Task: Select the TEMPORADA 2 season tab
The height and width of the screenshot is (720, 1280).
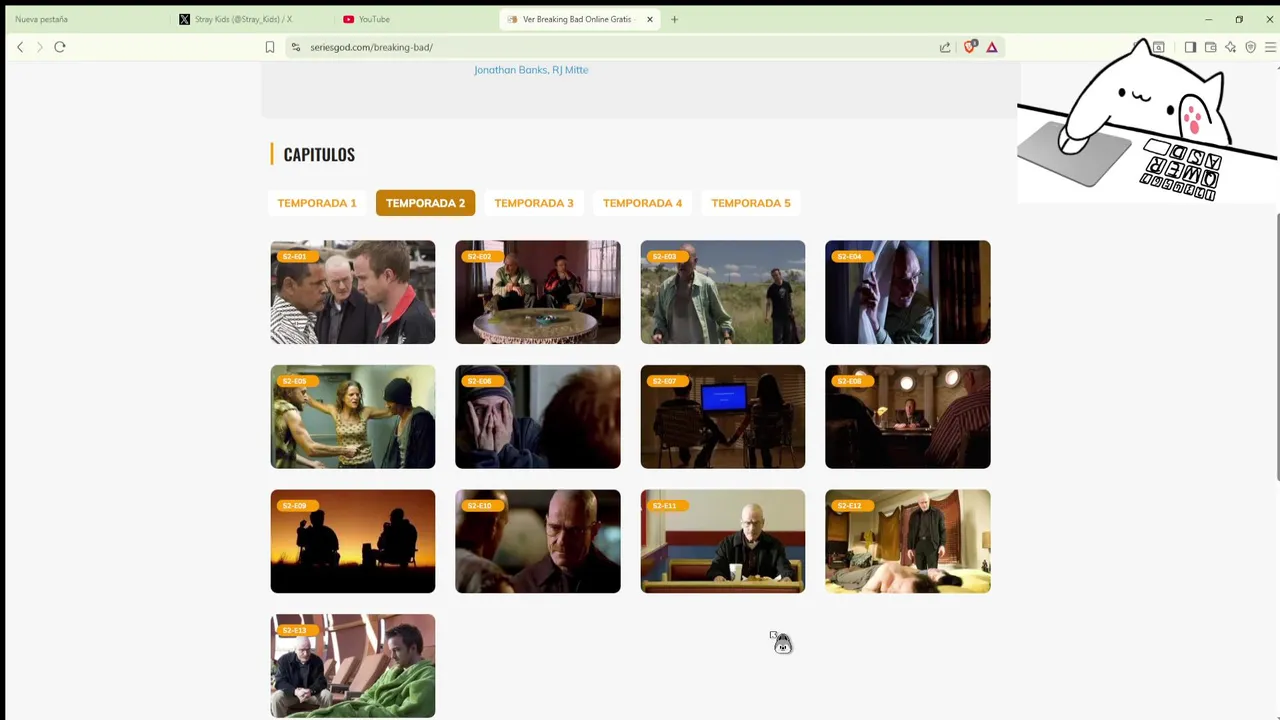Action: (x=425, y=203)
